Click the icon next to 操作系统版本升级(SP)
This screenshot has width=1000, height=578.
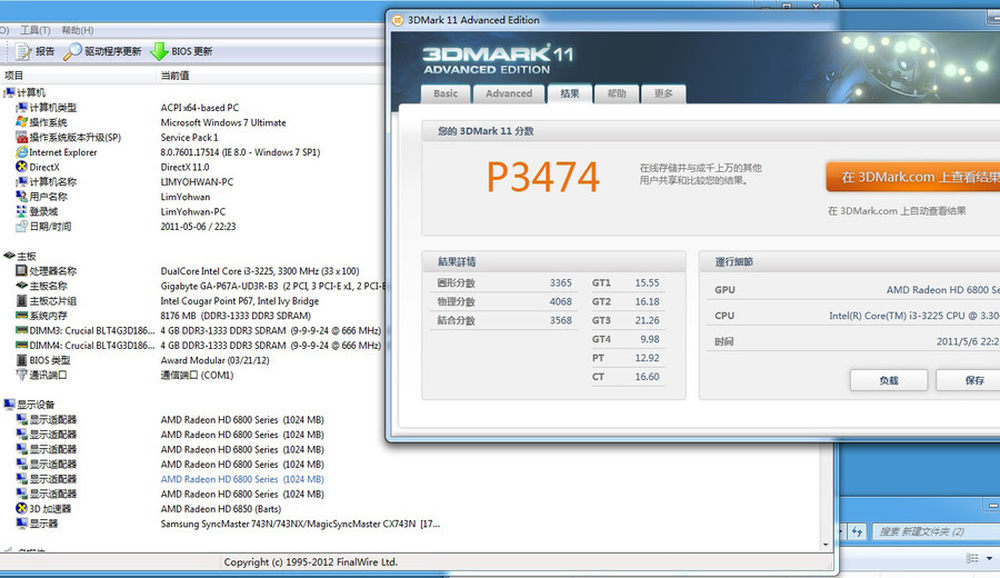point(22,137)
